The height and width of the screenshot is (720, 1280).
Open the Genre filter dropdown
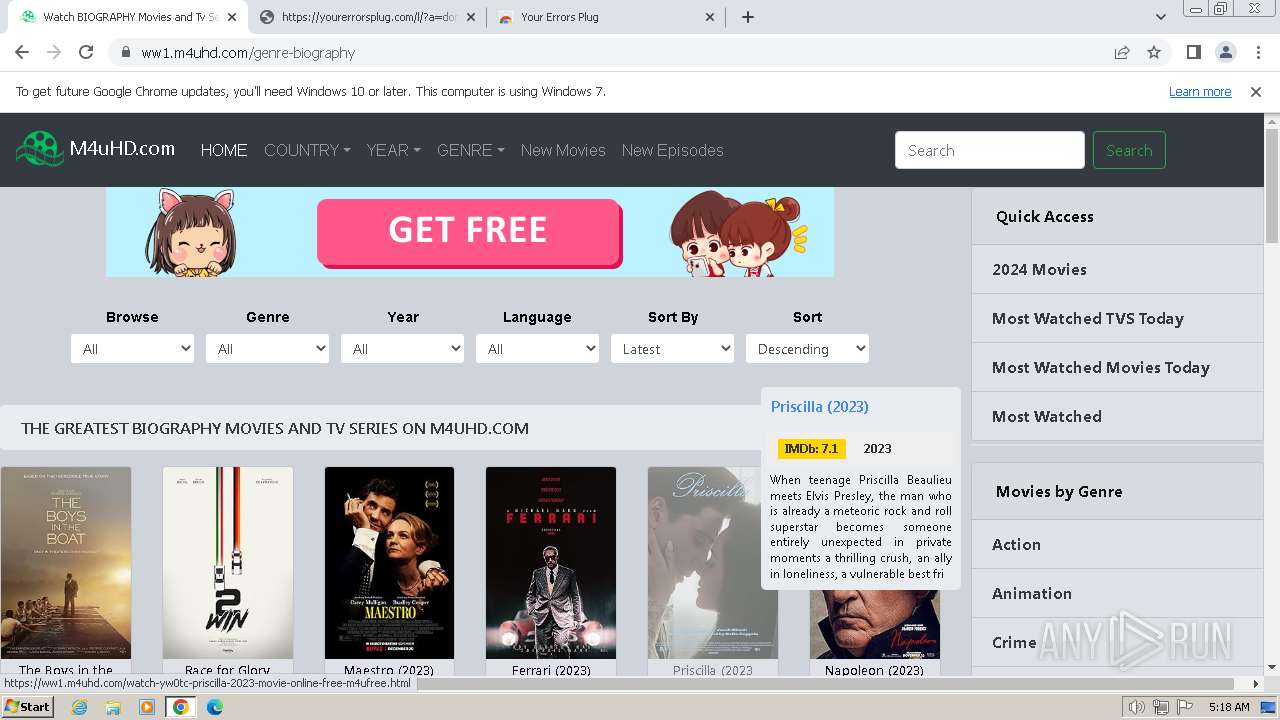pyautogui.click(x=267, y=349)
